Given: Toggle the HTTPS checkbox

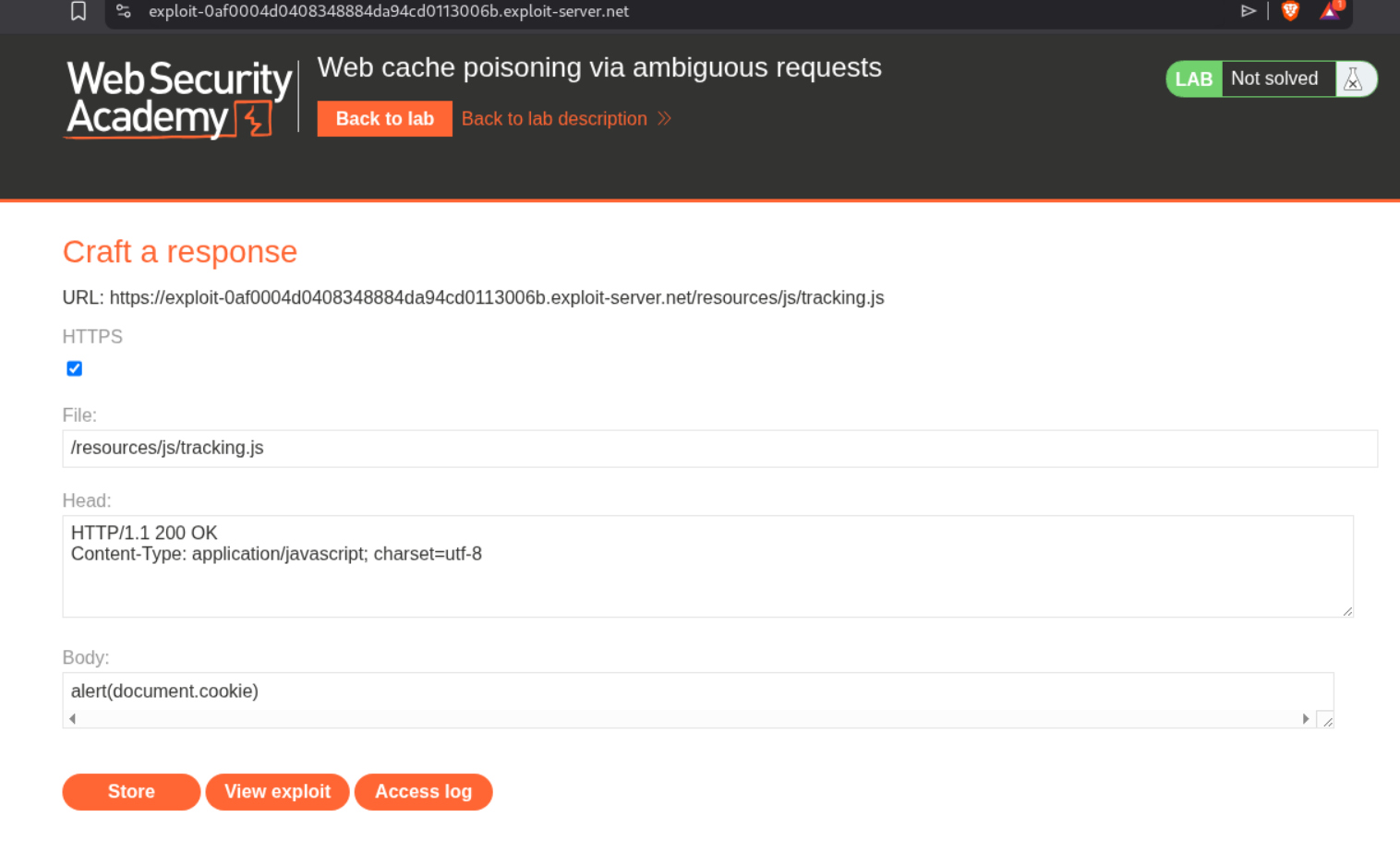Looking at the screenshot, I should pyautogui.click(x=75, y=368).
